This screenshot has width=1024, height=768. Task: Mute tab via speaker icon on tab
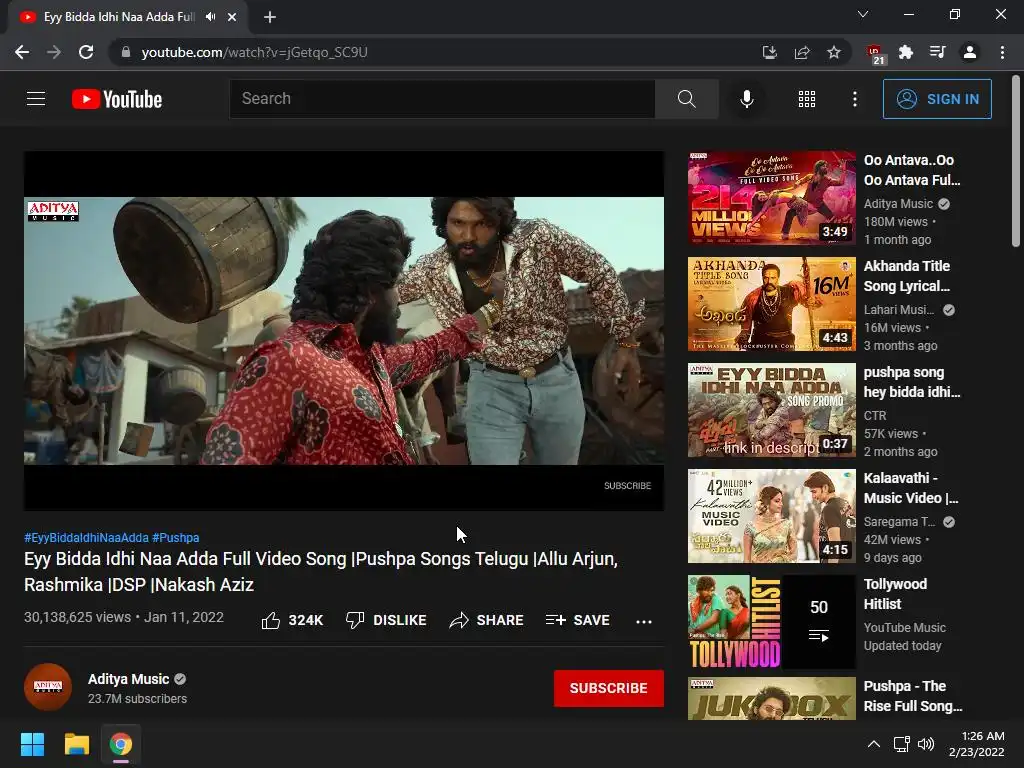point(210,17)
